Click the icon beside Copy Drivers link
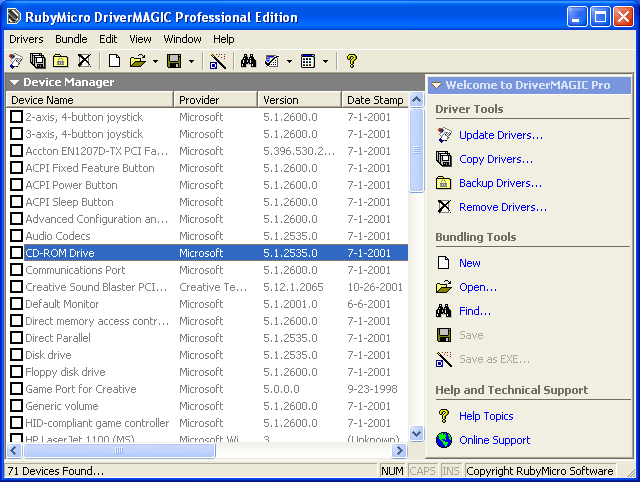 click(x=444, y=159)
